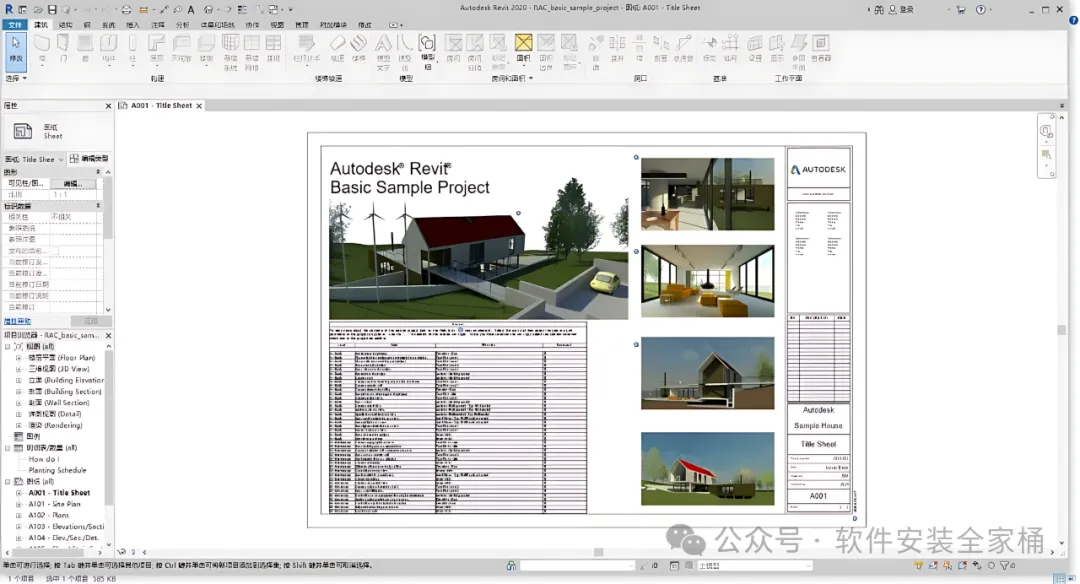The image size is (1080, 584).
Task: Close the A001 - Title Sheet view tab
Action: (199, 106)
